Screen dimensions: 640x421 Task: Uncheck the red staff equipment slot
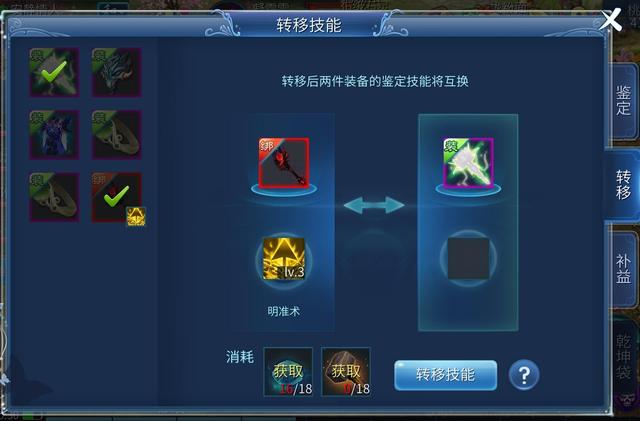(117, 197)
